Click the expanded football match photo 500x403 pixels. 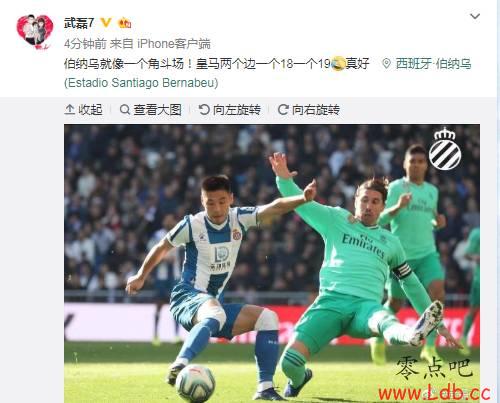(x=272, y=263)
